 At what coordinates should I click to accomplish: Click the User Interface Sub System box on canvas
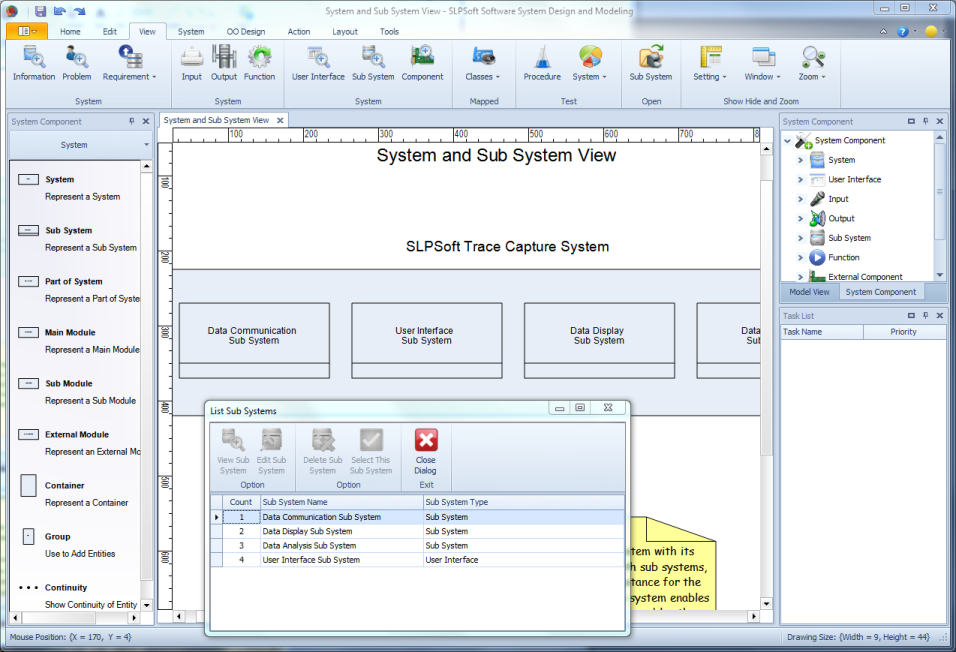pos(427,340)
